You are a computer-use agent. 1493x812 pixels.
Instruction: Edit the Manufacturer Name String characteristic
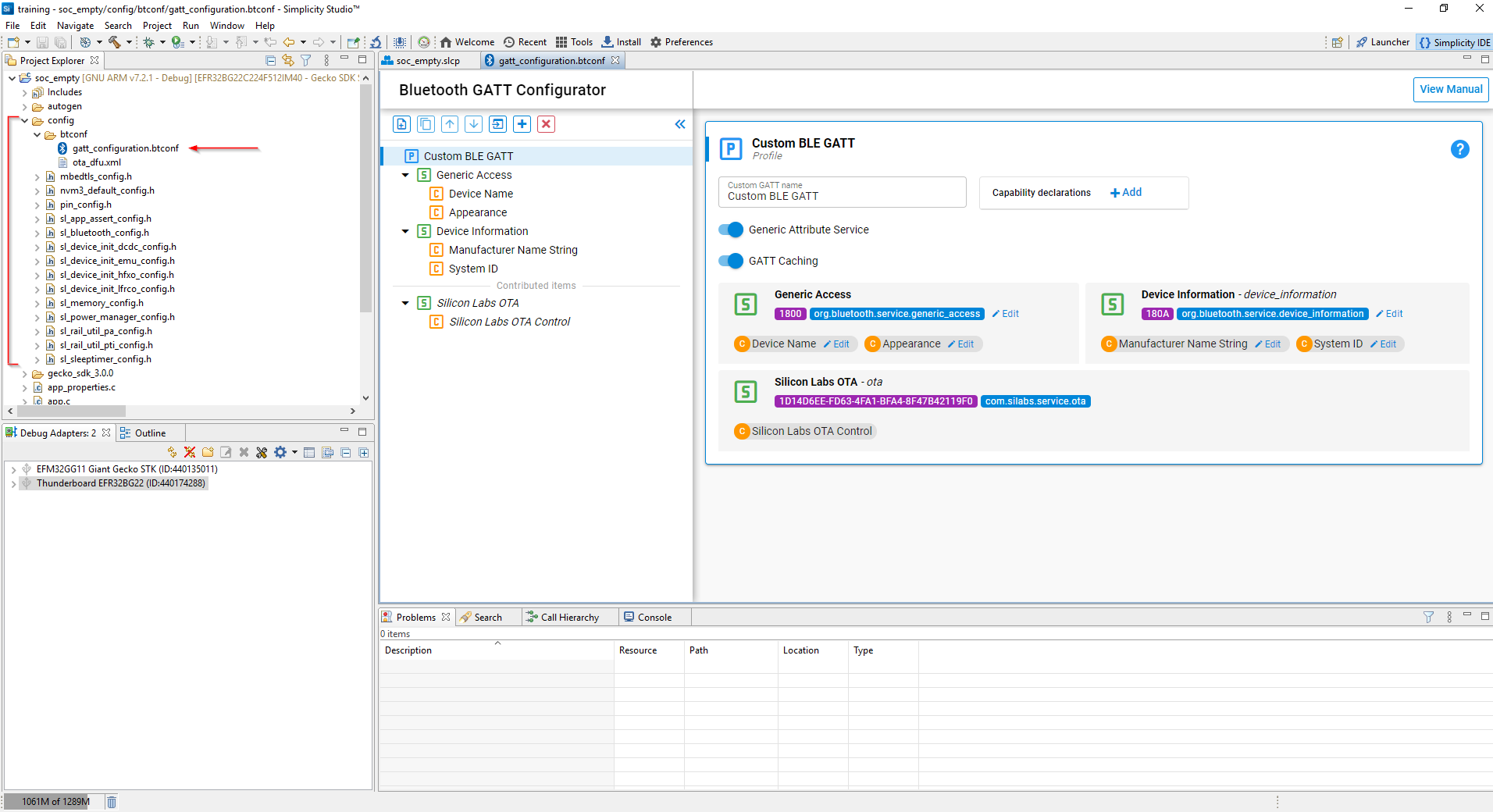click(x=1268, y=344)
